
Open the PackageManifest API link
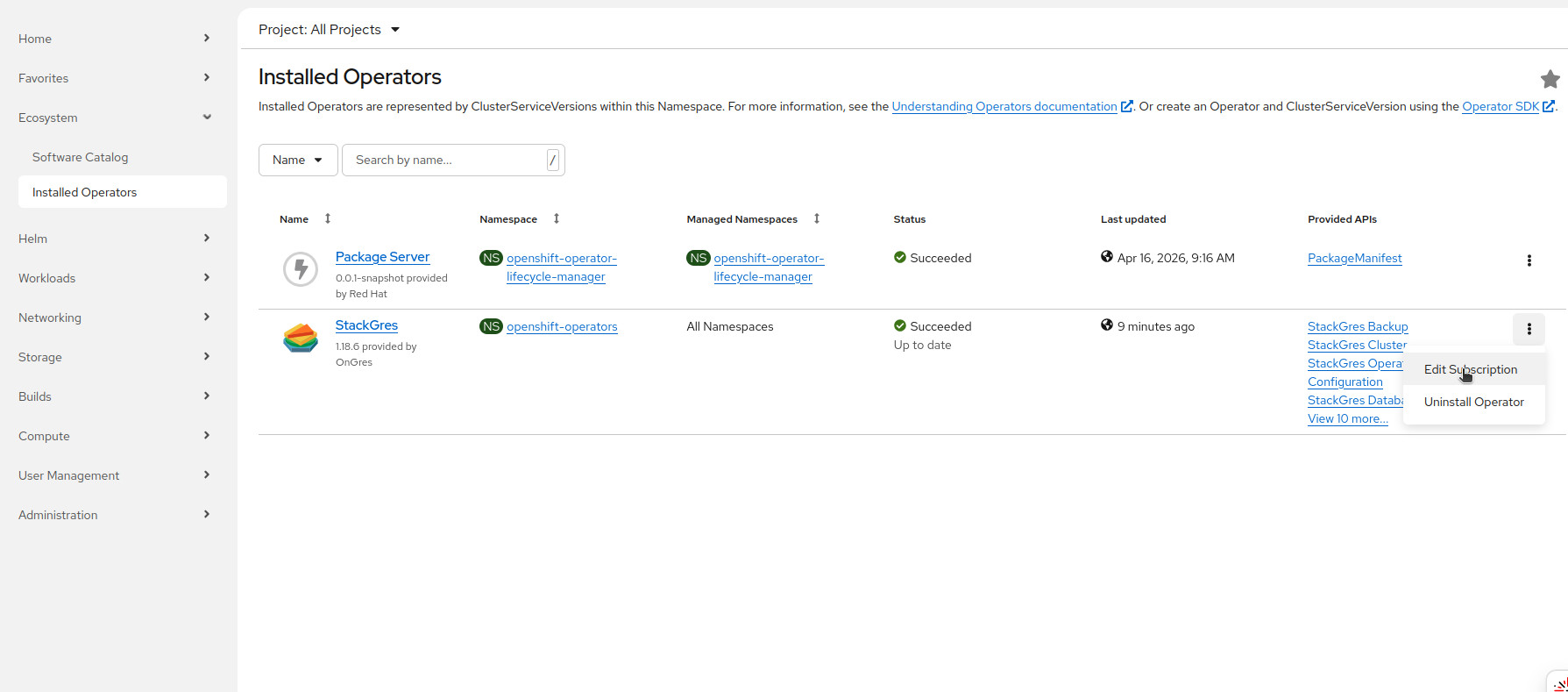(x=1354, y=258)
